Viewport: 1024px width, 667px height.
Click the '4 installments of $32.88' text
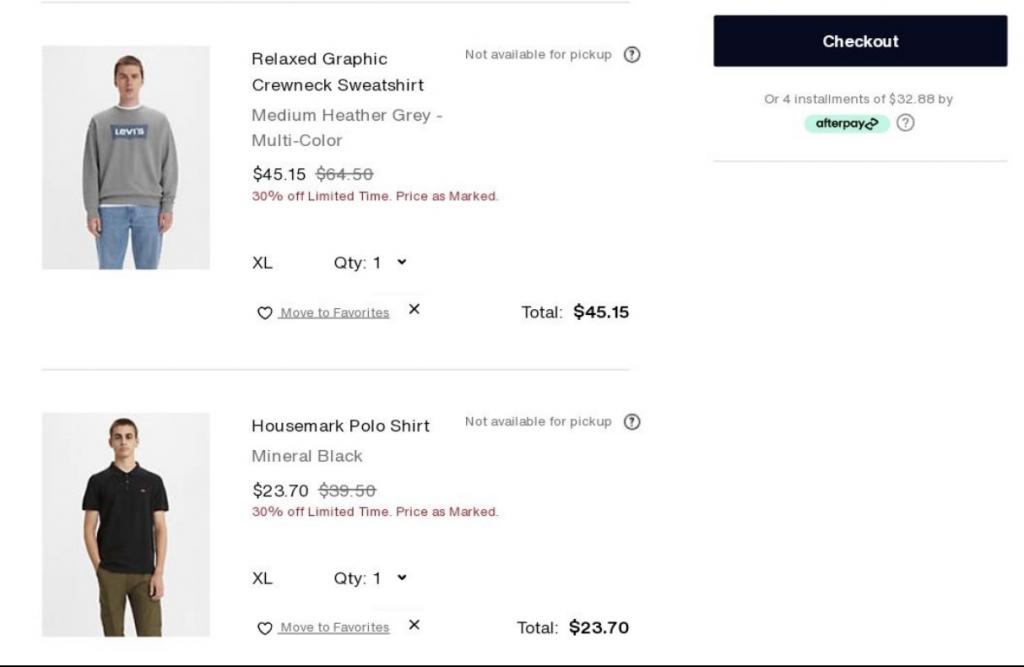[x=858, y=99]
